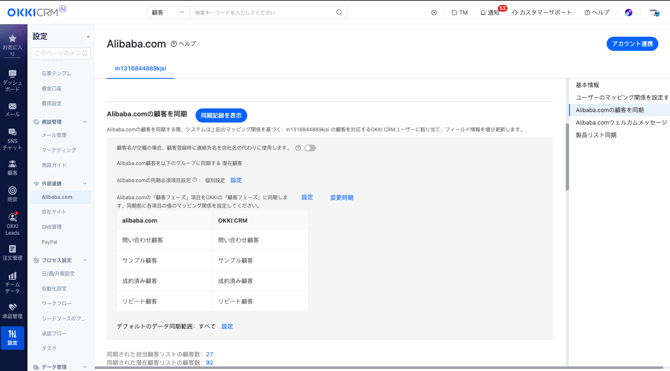This screenshot has height=371, width=670.
Task: Click the main content vertical scrollbar
Action: 567,156
